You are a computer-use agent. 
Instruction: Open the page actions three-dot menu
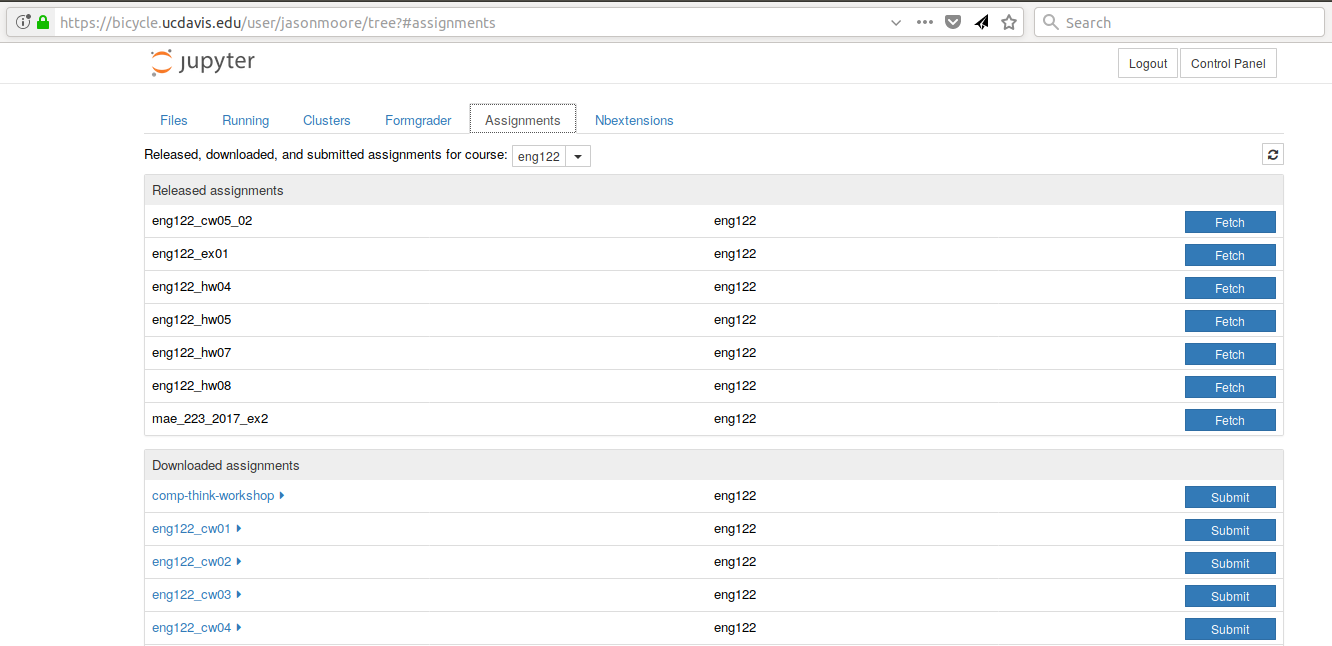[x=924, y=22]
